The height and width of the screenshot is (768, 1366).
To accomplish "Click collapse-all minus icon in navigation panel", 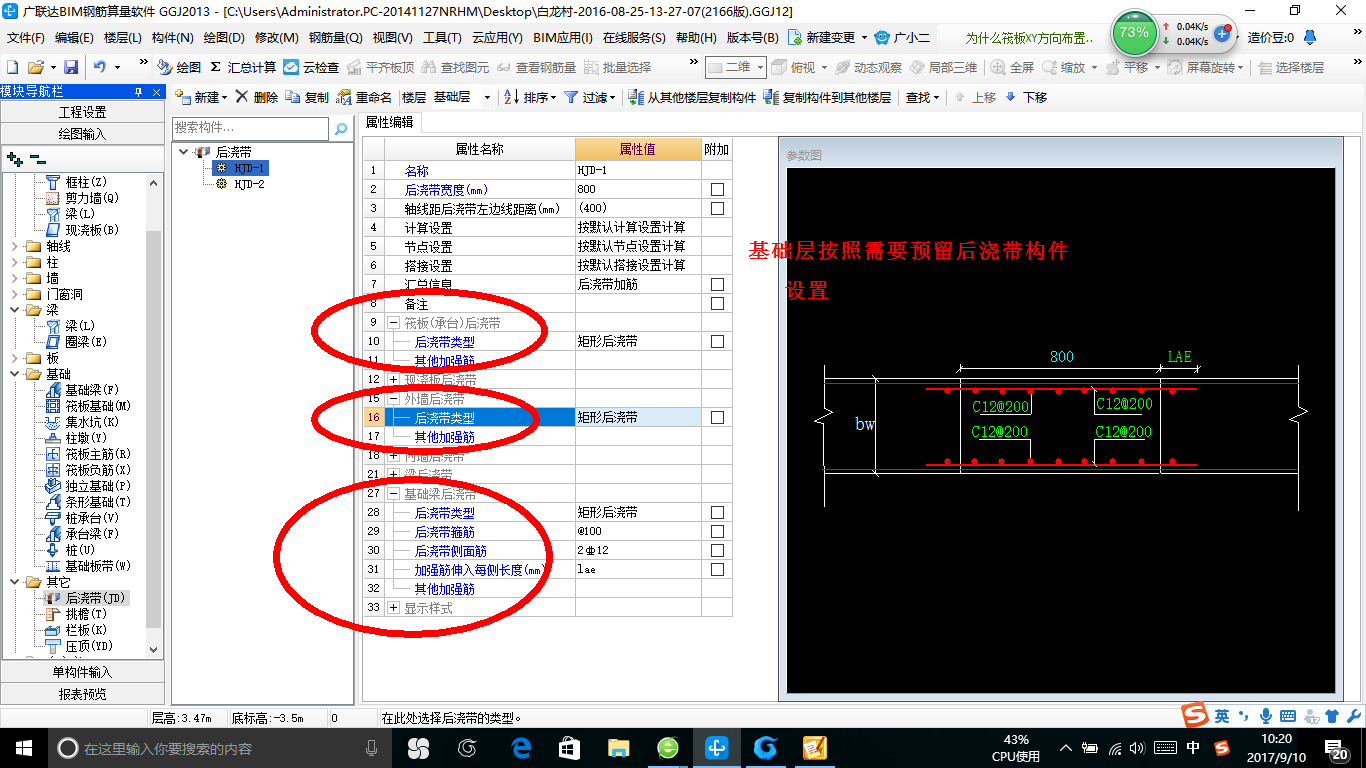I will [37, 159].
